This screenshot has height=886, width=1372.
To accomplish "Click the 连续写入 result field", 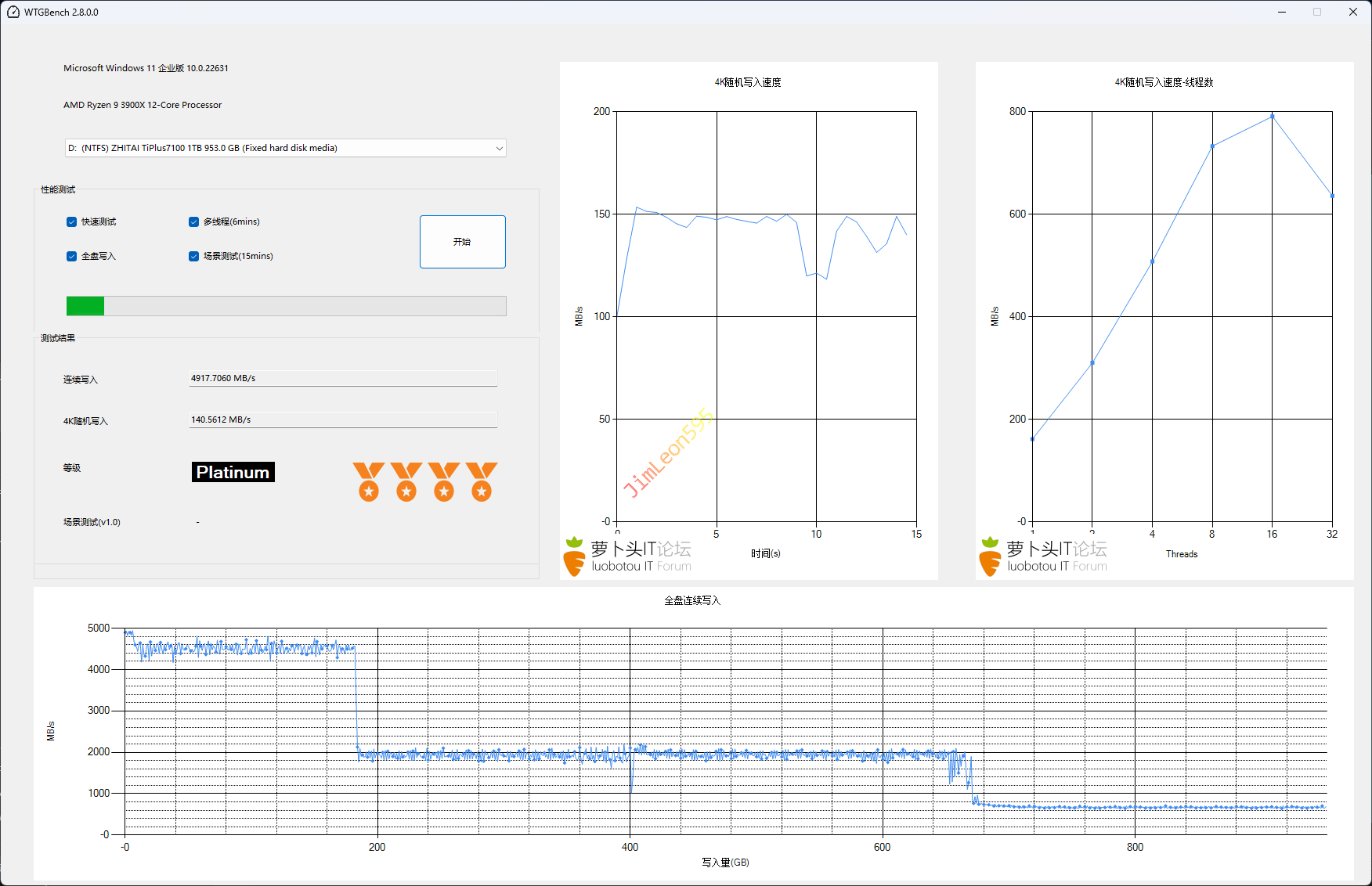I will point(343,379).
